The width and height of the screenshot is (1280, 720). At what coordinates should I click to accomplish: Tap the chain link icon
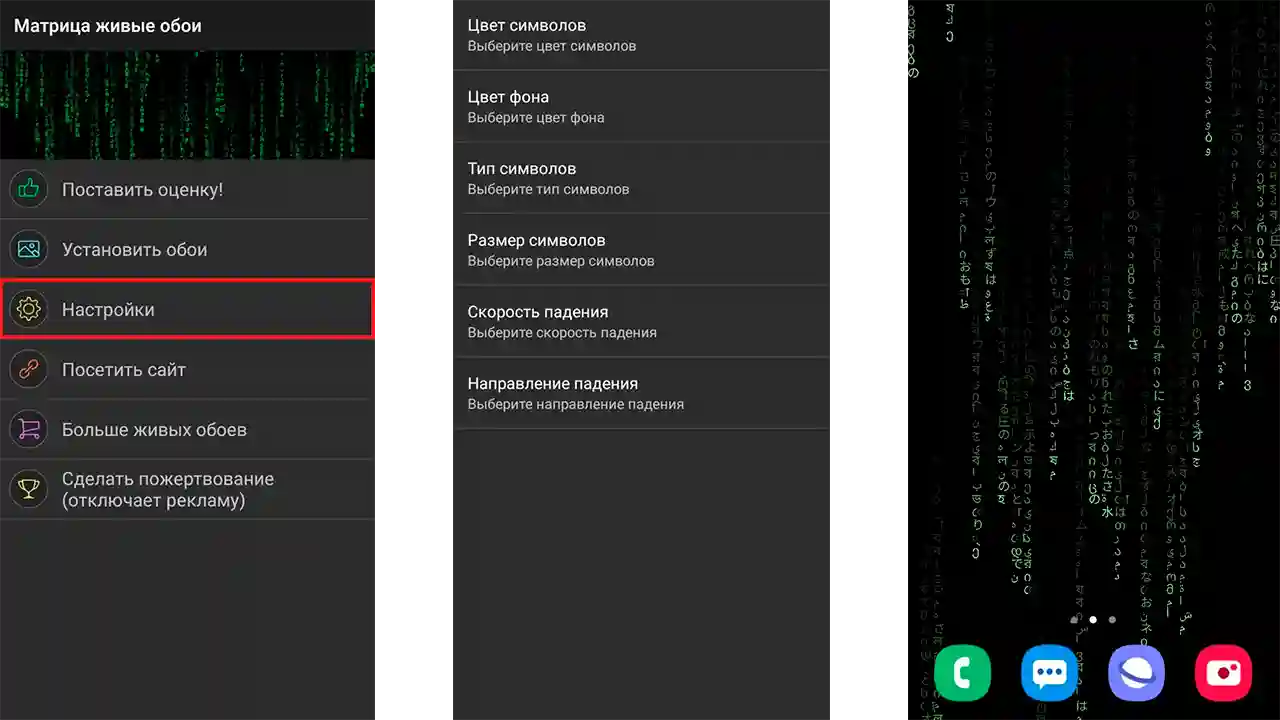[x=29, y=370]
